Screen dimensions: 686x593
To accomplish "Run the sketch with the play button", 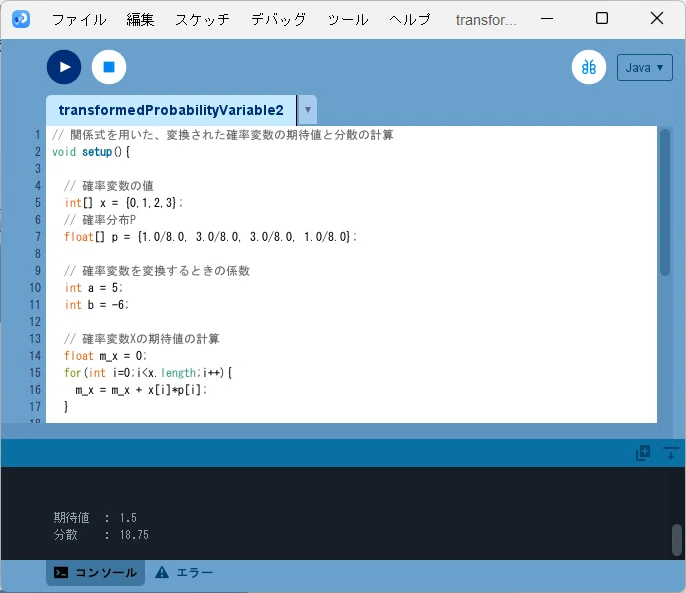I will [64, 67].
